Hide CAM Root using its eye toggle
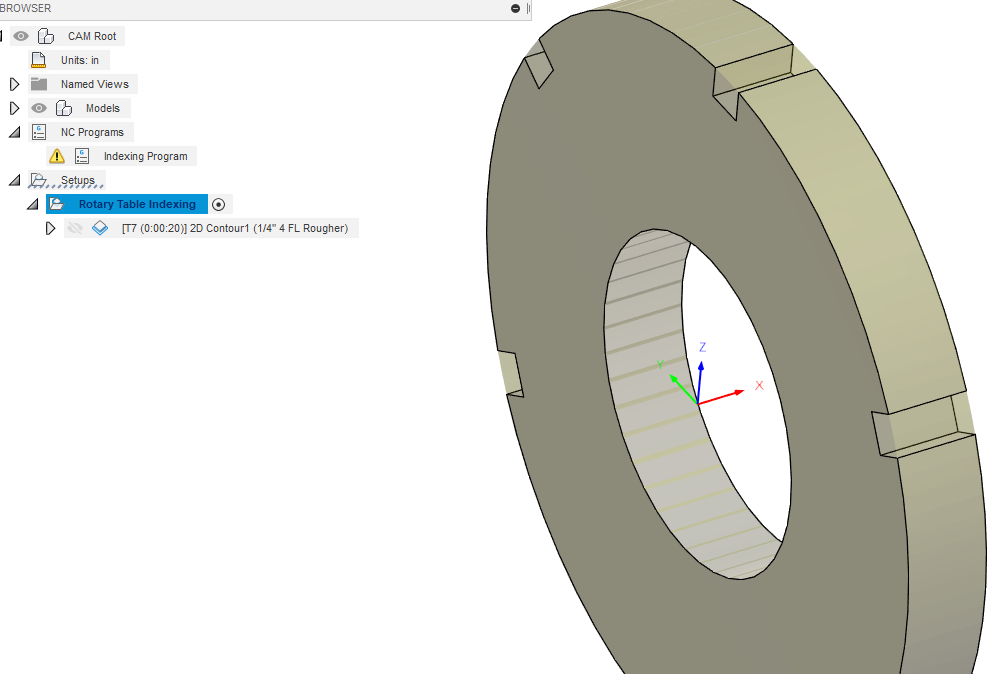 coord(20,35)
